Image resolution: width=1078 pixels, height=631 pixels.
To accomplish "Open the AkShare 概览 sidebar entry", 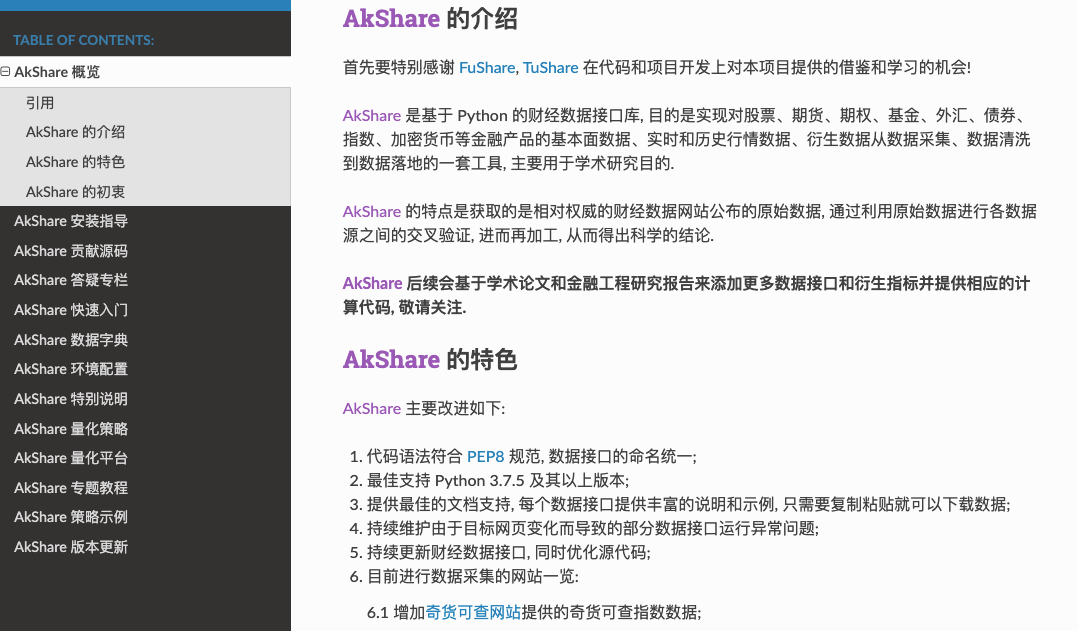I will click(57, 72).
